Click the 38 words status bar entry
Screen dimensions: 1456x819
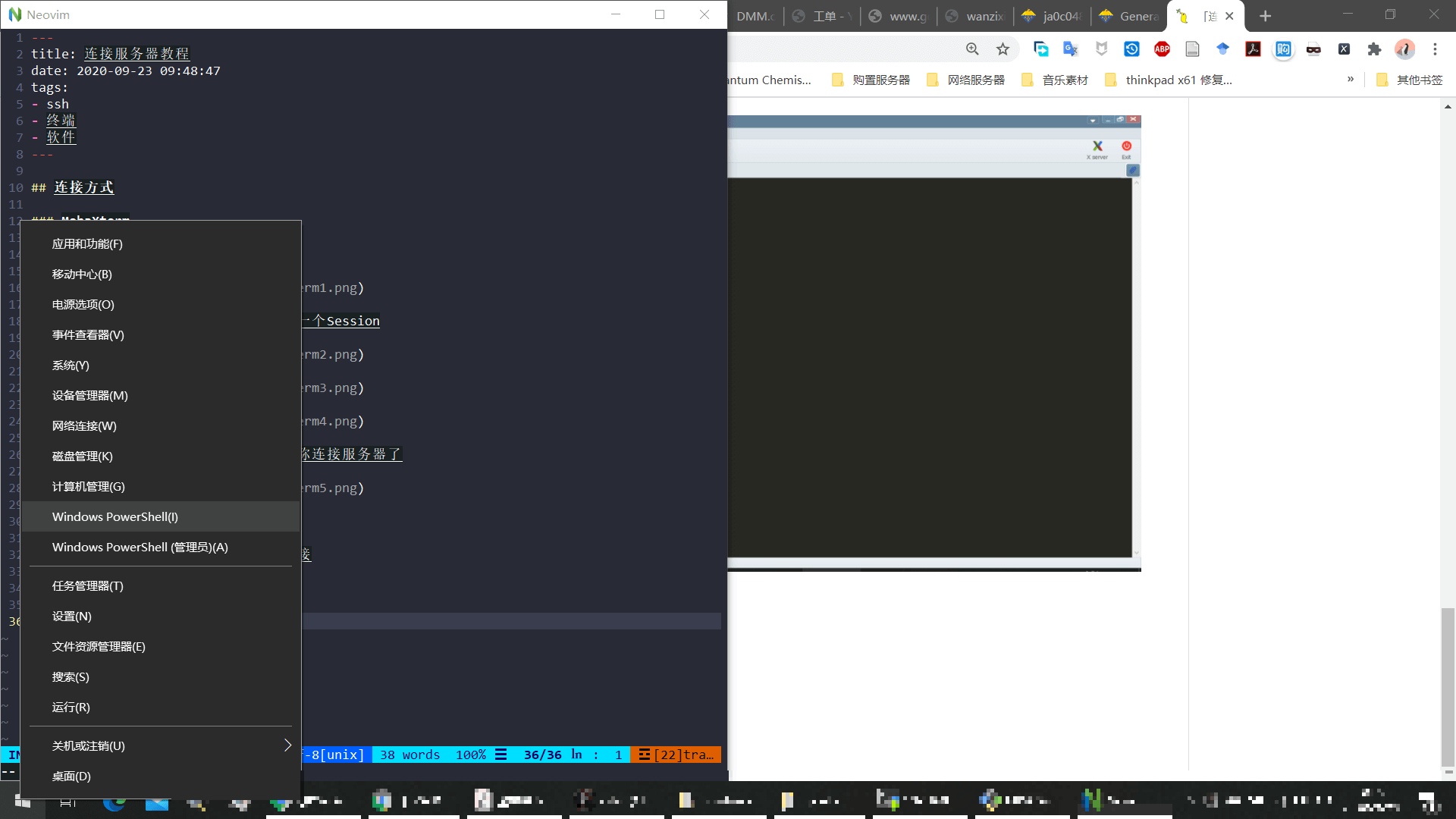tap(409, 755)
